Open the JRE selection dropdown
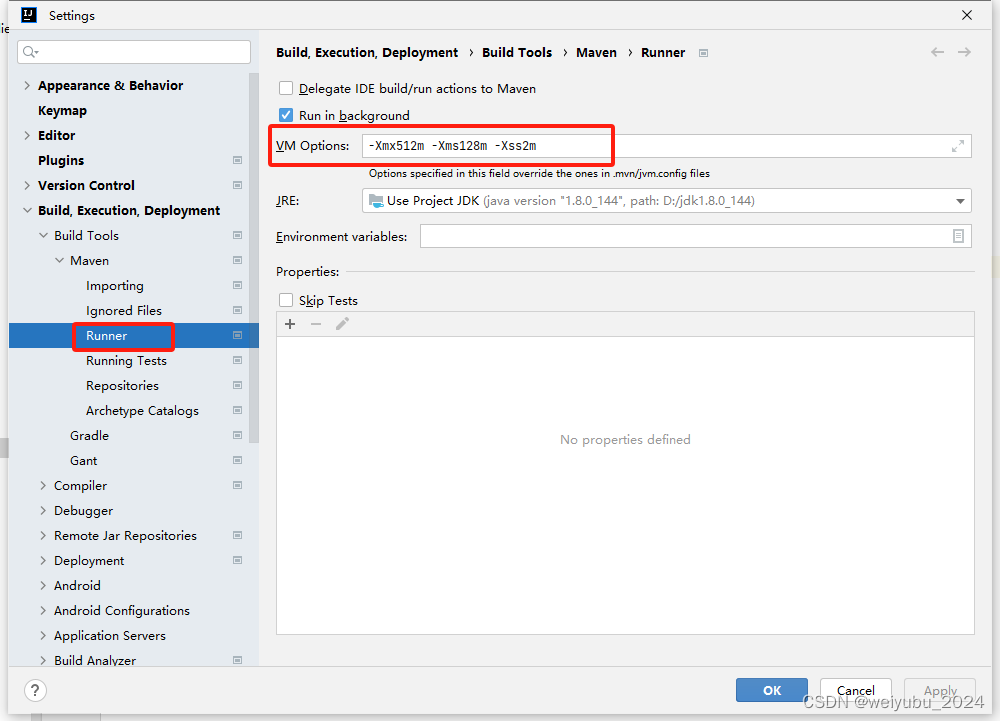Screen dimensions: 1000x721 coord(957,200)
